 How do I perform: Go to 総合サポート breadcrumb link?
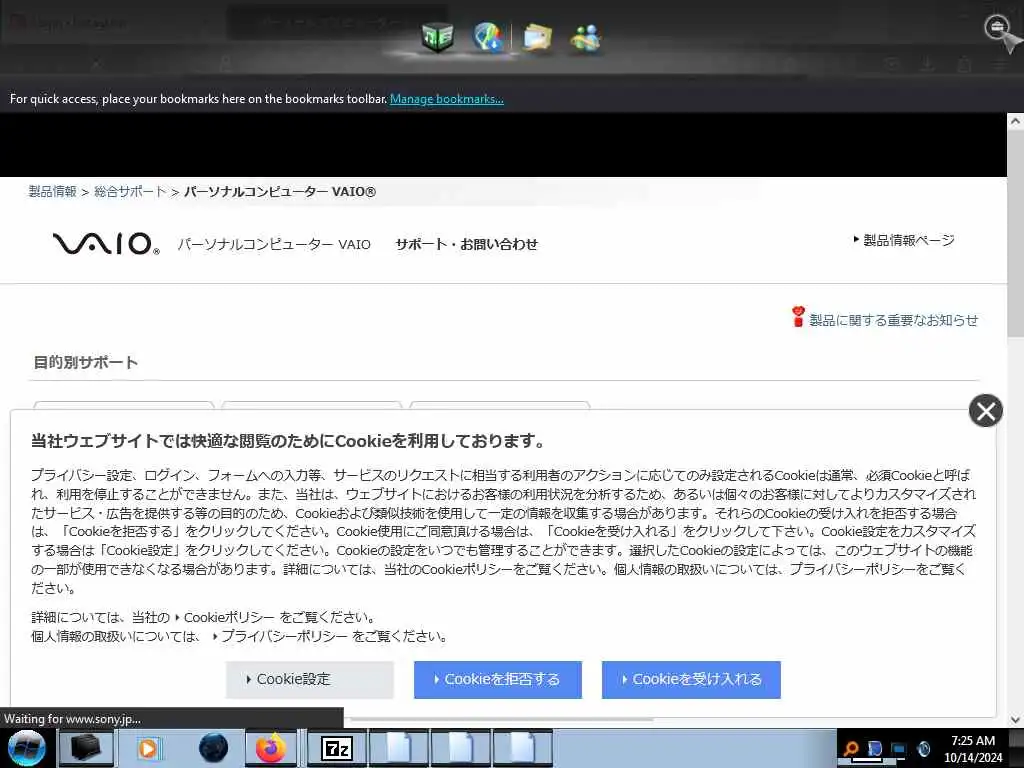click(130, 191)
